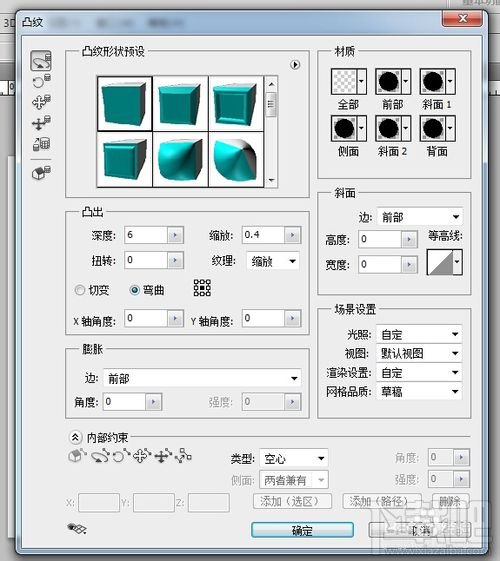
Task: Open the 斜面 边 dropdown
Action: click(x=420, y=217)
